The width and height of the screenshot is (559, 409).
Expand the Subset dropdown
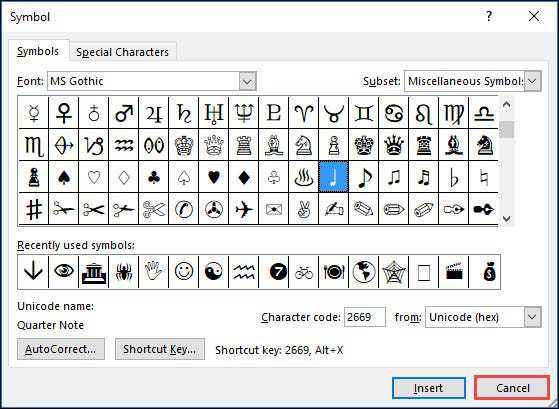[533, 81]
